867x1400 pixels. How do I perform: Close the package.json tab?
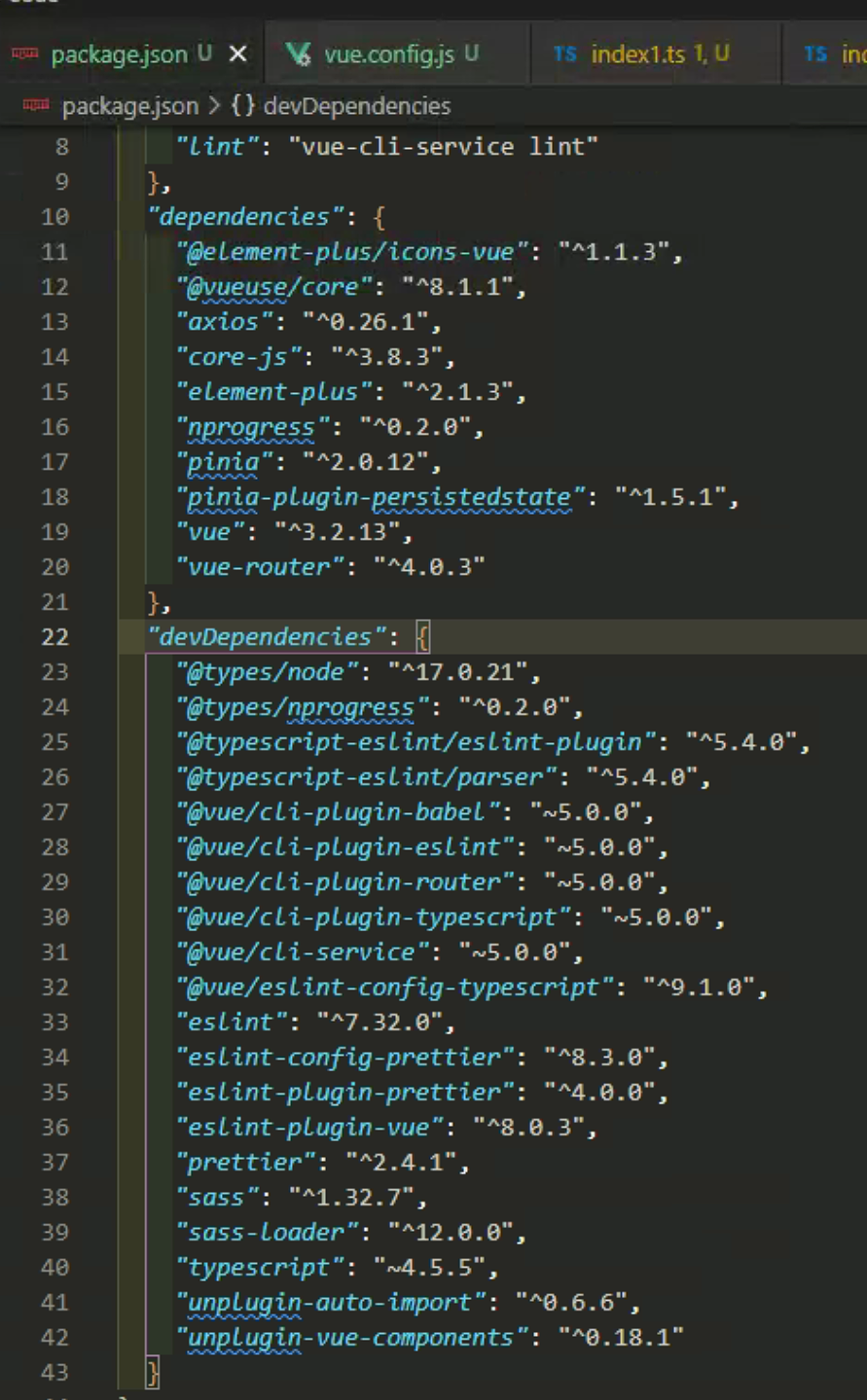[x=239, y=54]
